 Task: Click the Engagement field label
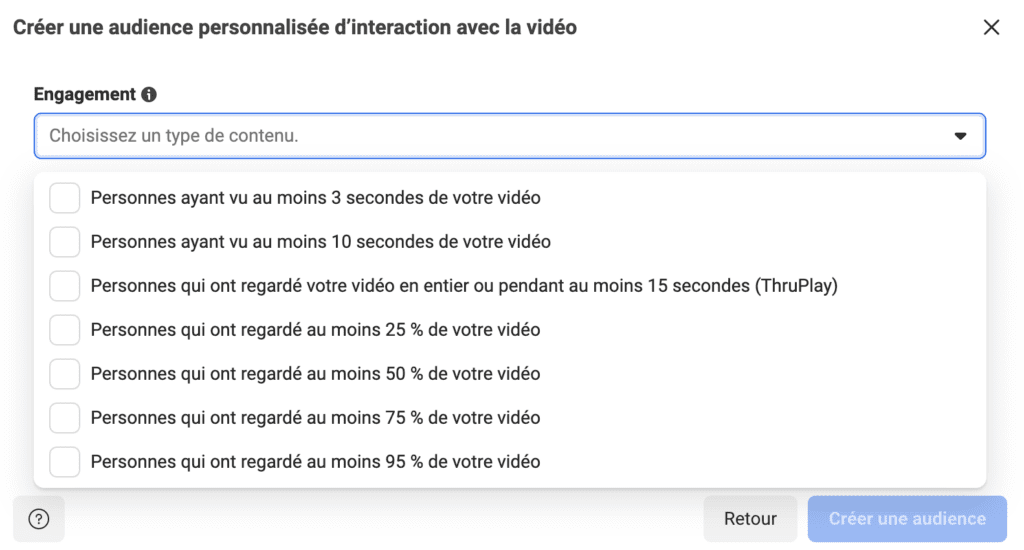(x=84, y=94)
